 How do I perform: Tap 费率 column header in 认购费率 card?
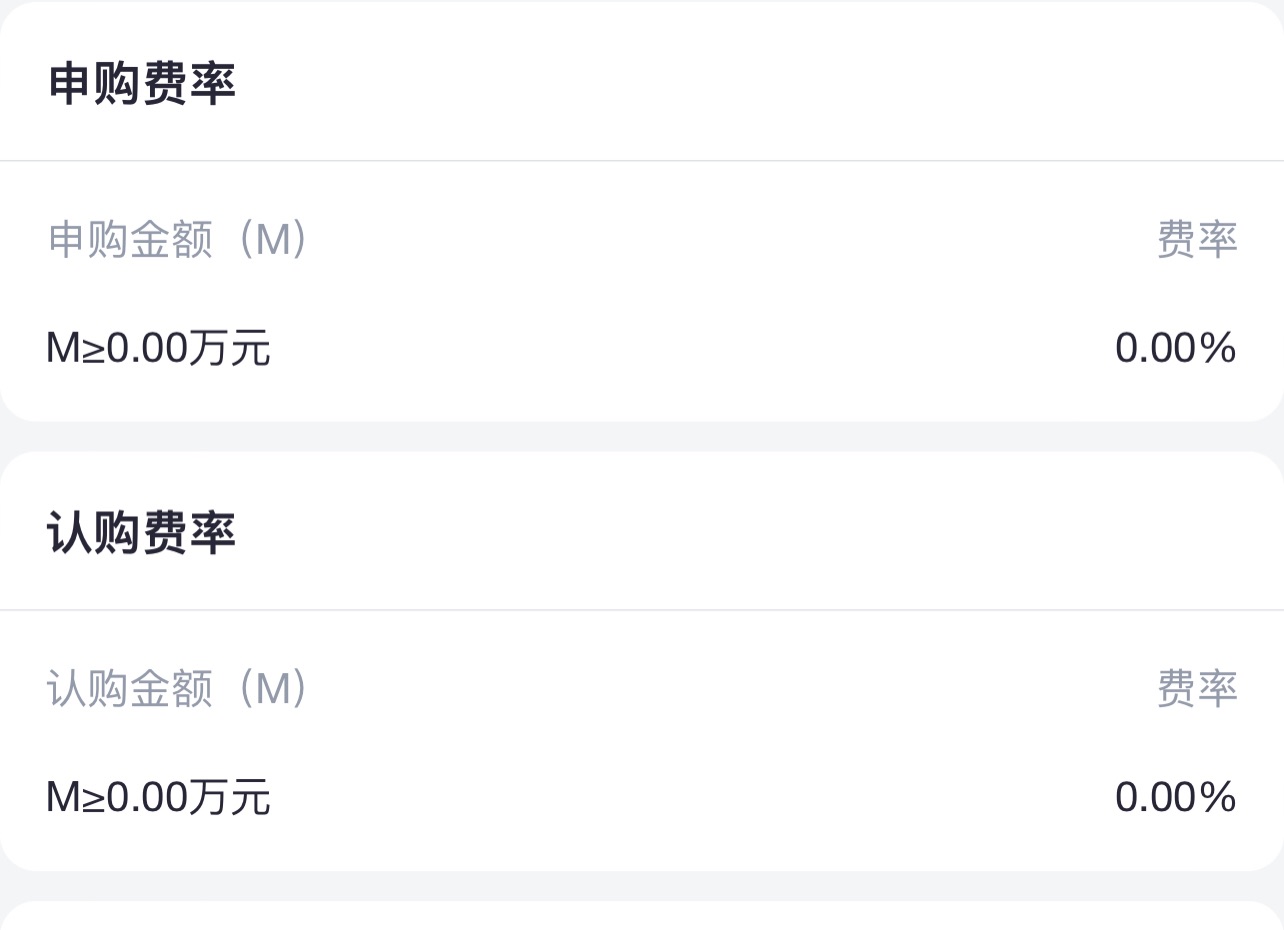click(1197, 689)
